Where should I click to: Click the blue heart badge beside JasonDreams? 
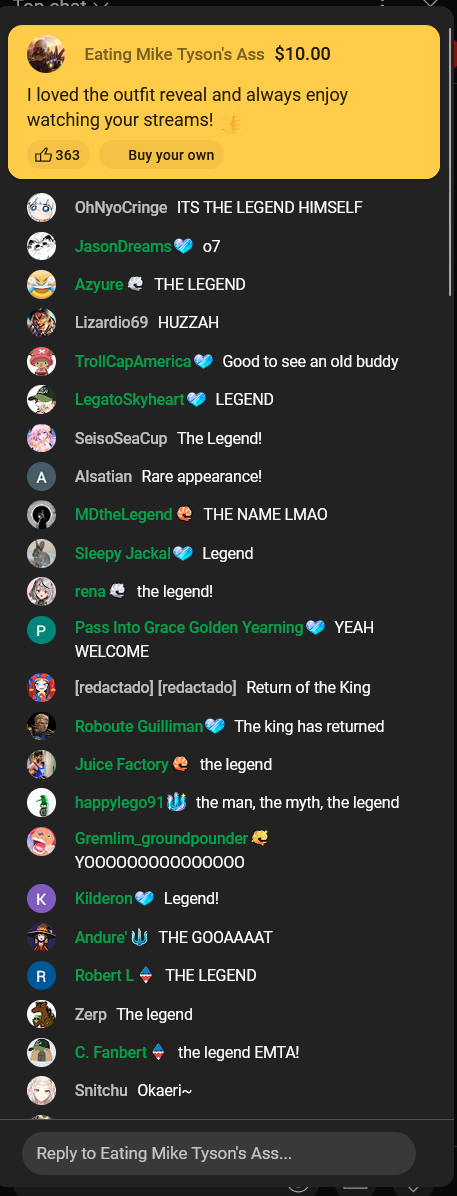(183, 246)
